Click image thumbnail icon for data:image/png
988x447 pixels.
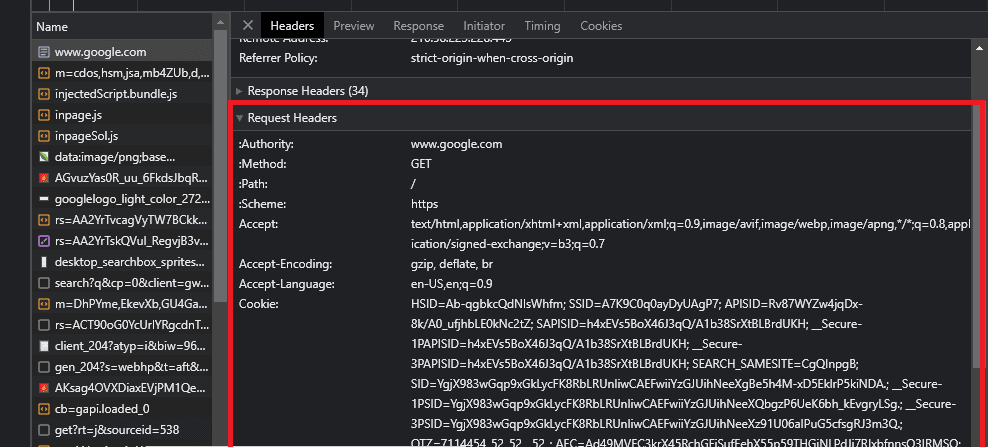[x=43, y=157]
